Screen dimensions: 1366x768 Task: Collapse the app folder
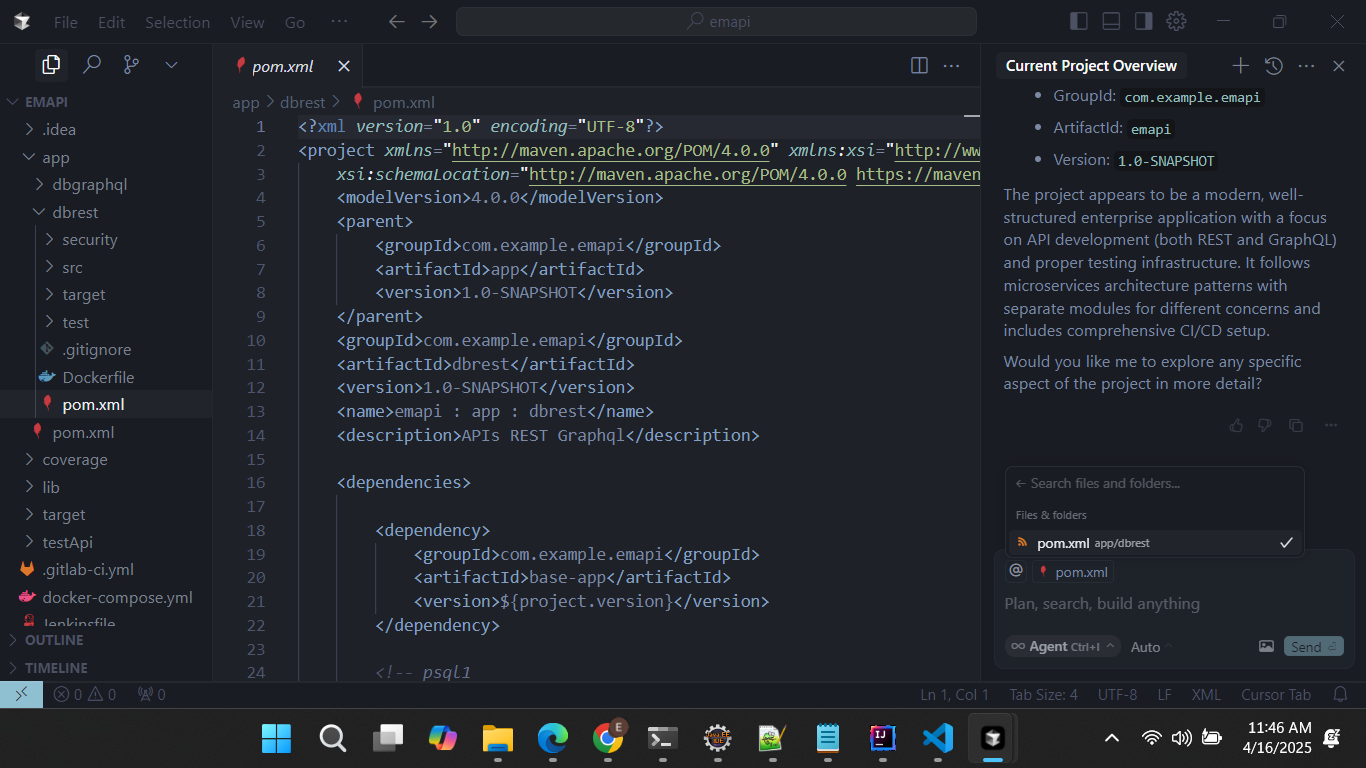[106, 157]
